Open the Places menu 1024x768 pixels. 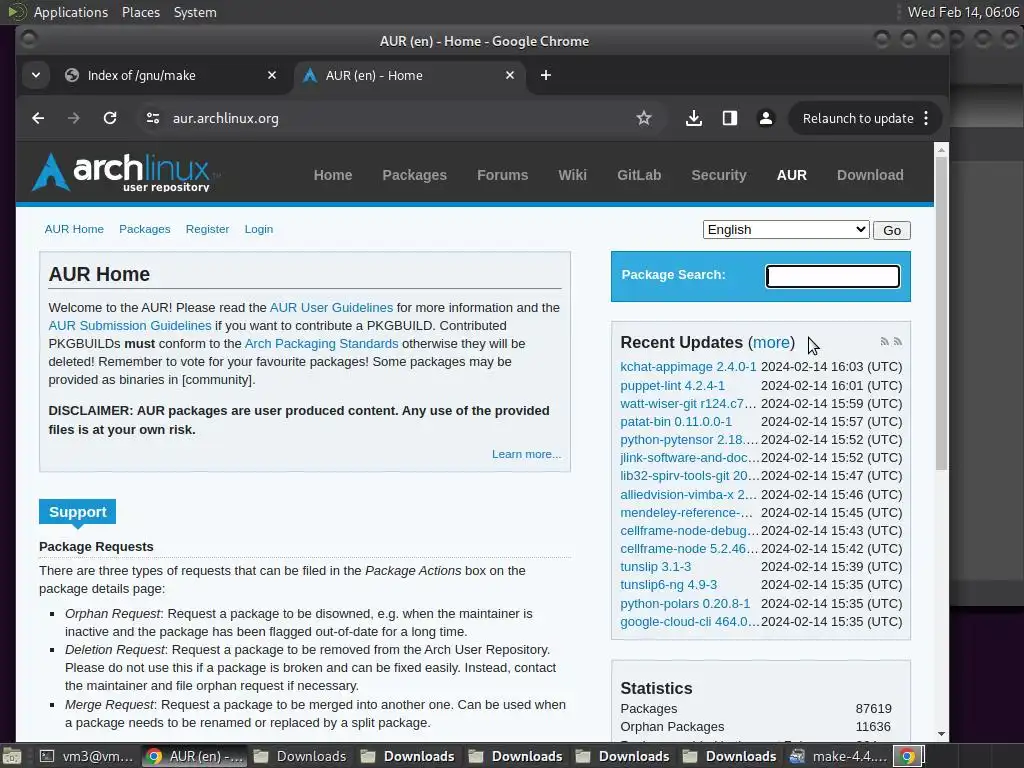click(141, 12)
